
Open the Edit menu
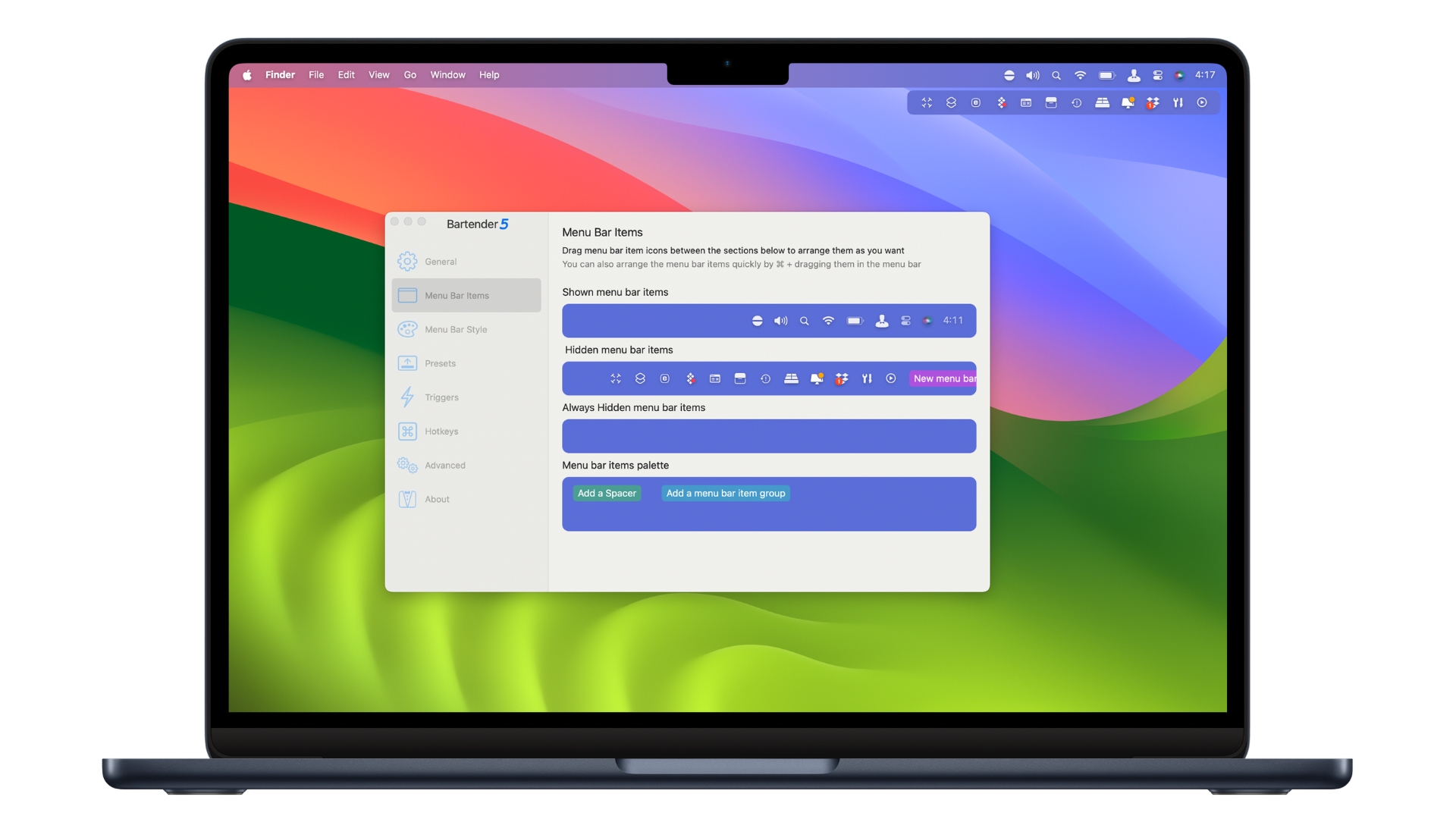[347, 75]
